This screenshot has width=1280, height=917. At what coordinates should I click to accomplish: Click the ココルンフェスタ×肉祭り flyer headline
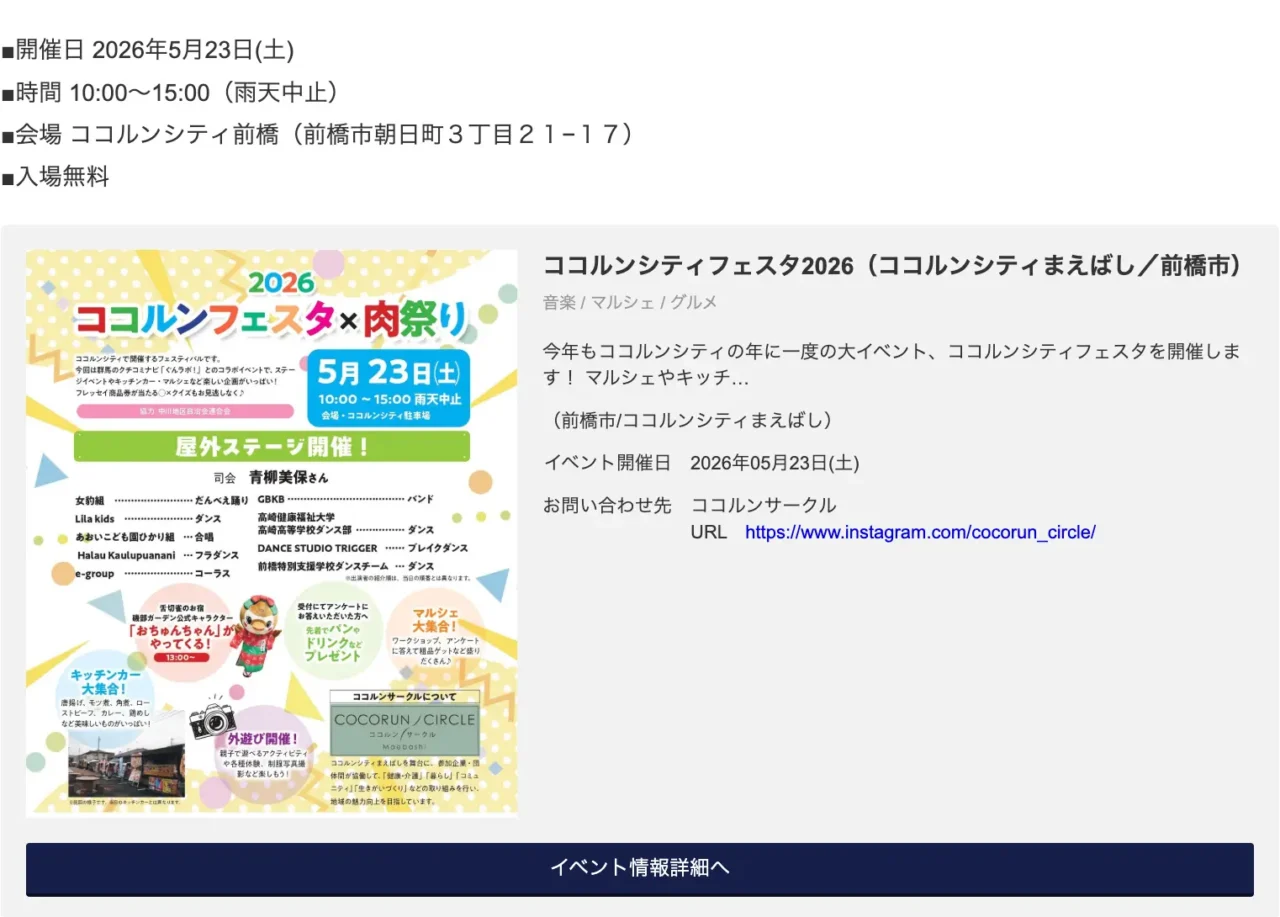tap(270, 319)
